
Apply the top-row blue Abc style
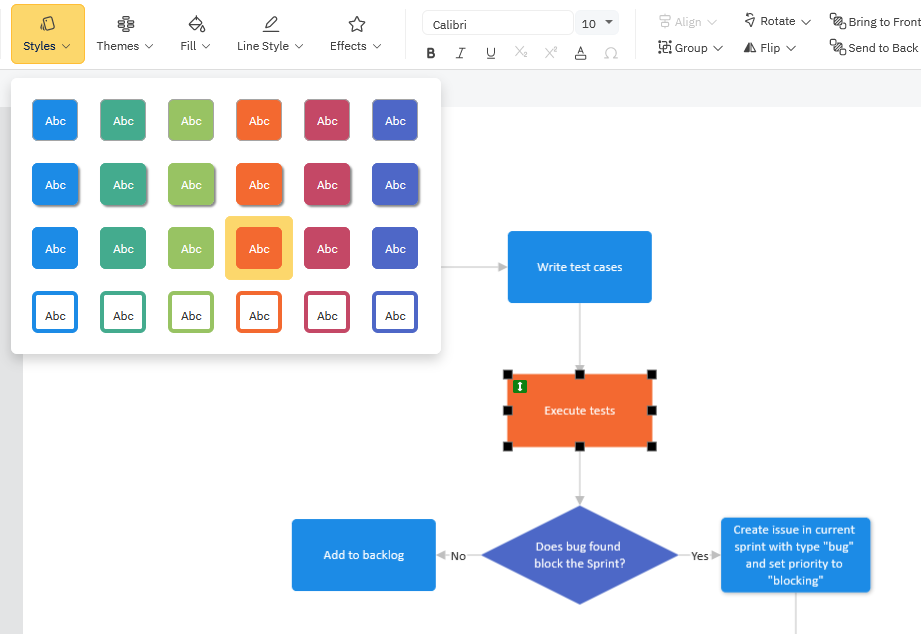coord(55,121)
